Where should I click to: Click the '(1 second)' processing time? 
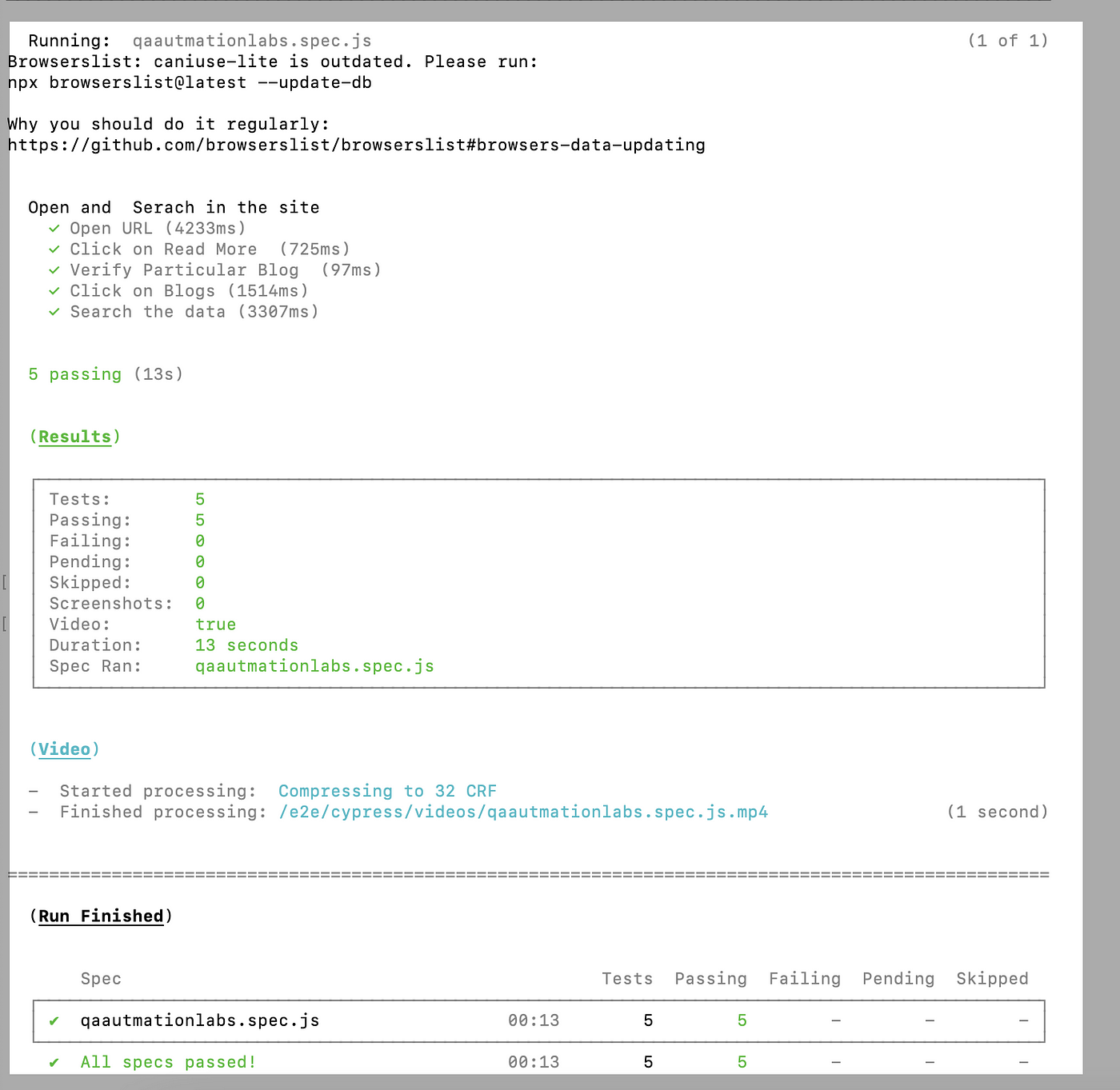[x=998, y=812]
